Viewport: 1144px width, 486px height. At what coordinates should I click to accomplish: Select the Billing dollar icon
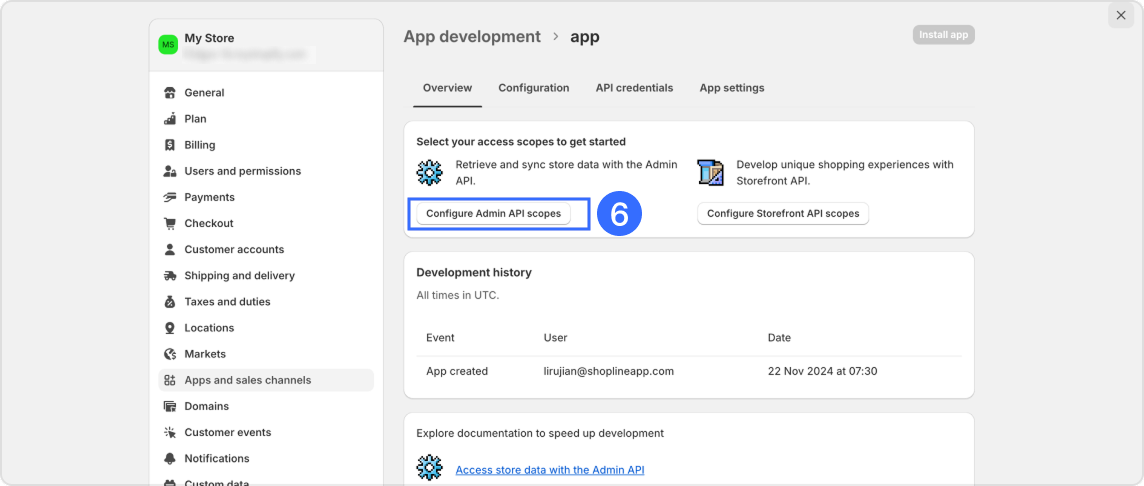170,145
